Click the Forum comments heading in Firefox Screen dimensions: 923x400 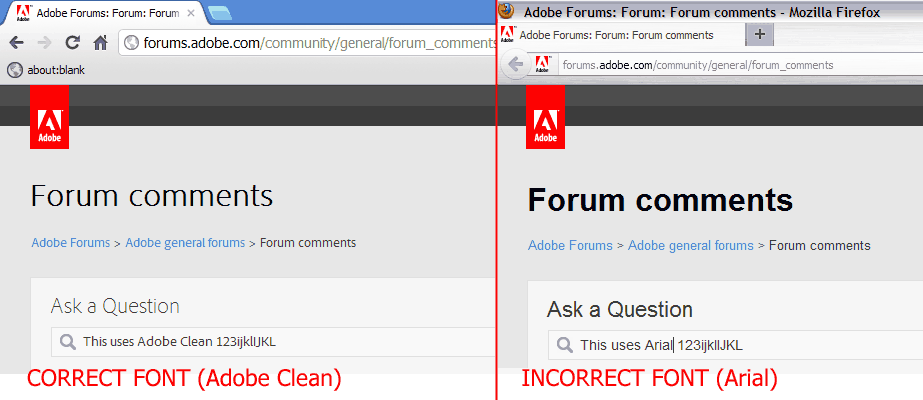click(x=660, y=200)
